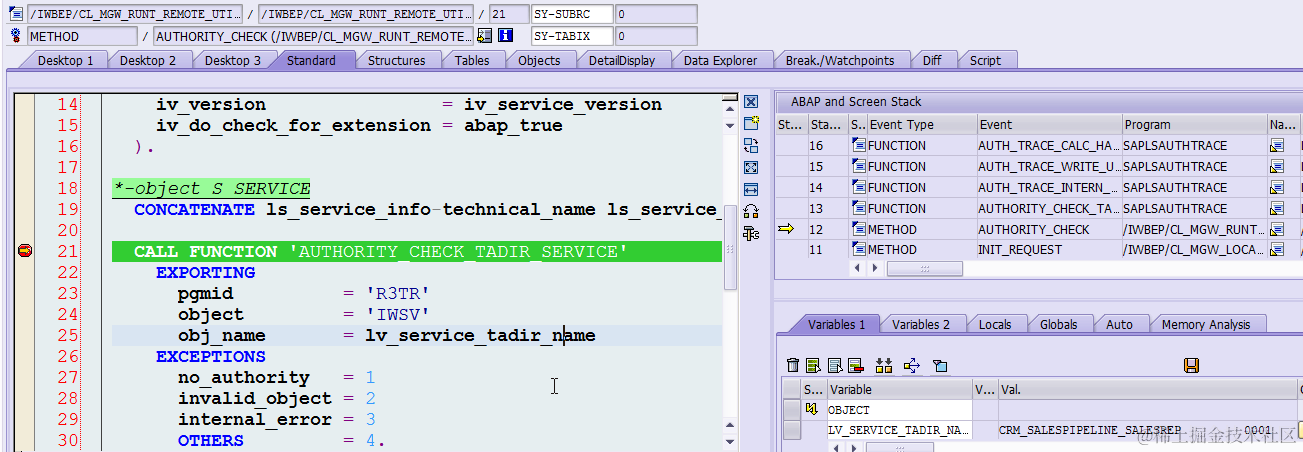Click the Event Type column header
Image resolution: width=1303 pixels, height=452 pixels.
pos(922,125)
